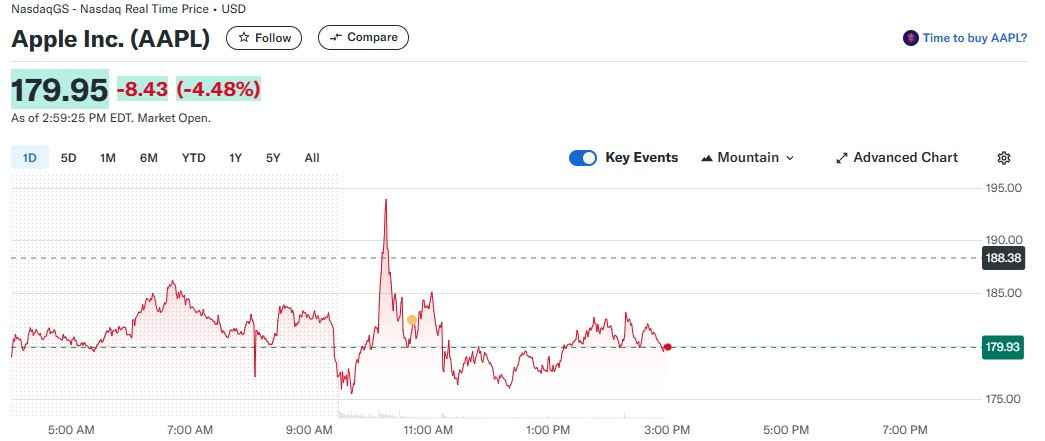This screenshot has width=1045, height=441.
Task: Show the All time range
Action: tap(312, 158)
